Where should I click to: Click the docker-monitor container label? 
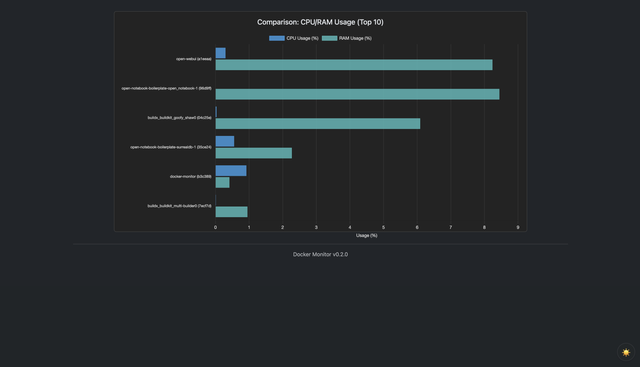(x=191, y=176)
